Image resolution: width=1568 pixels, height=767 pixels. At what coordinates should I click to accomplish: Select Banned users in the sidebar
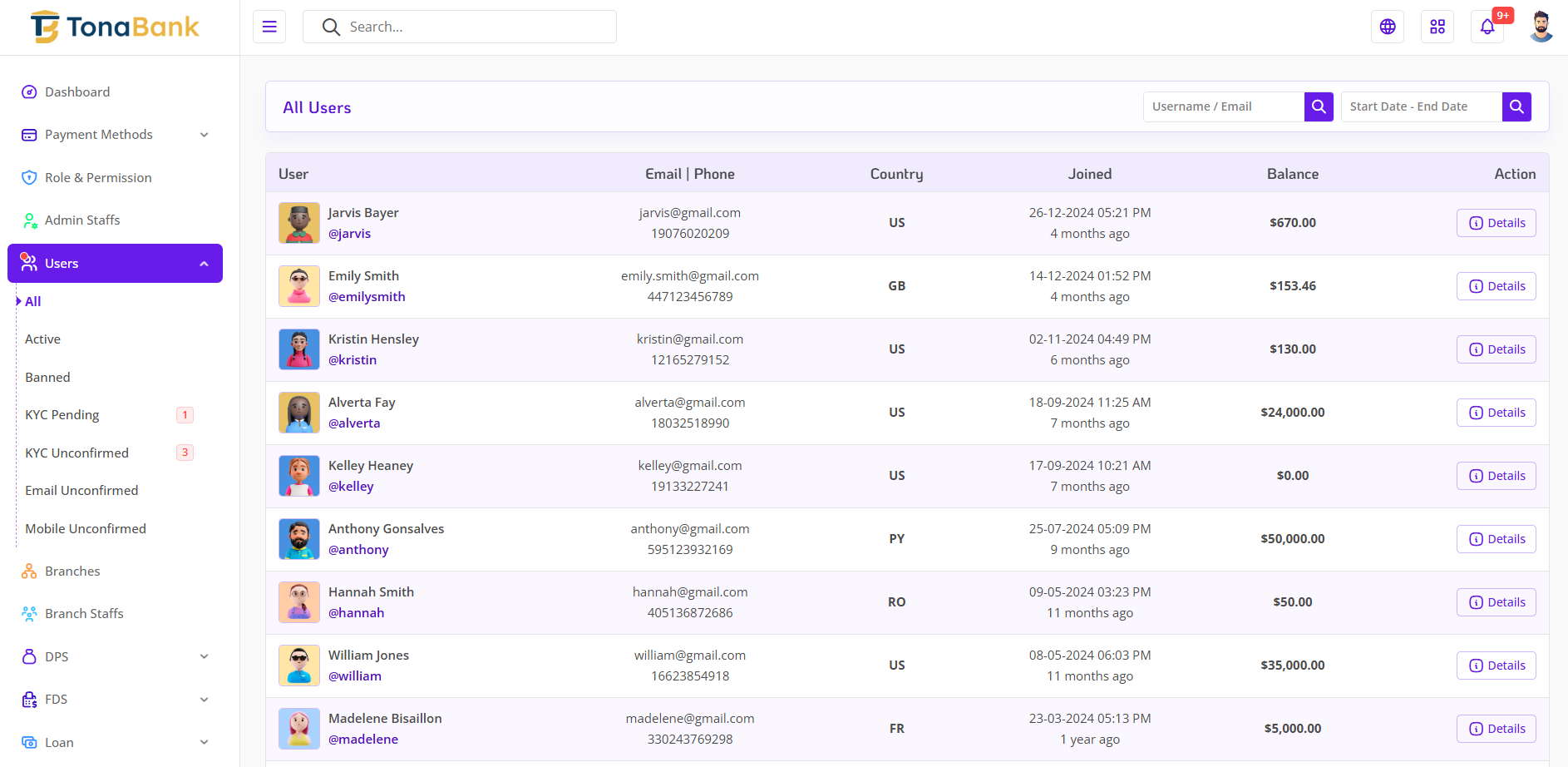[48, 378]
